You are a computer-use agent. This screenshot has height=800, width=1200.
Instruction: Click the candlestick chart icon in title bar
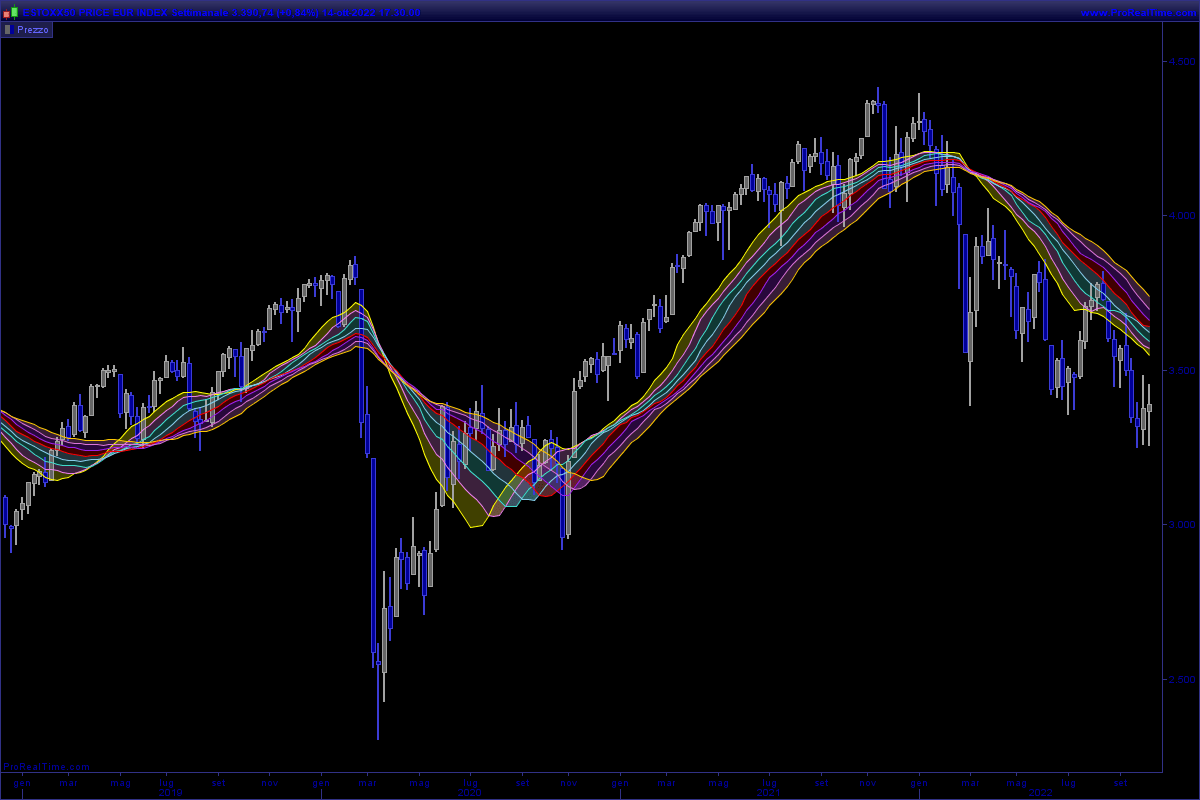point(11,12)
